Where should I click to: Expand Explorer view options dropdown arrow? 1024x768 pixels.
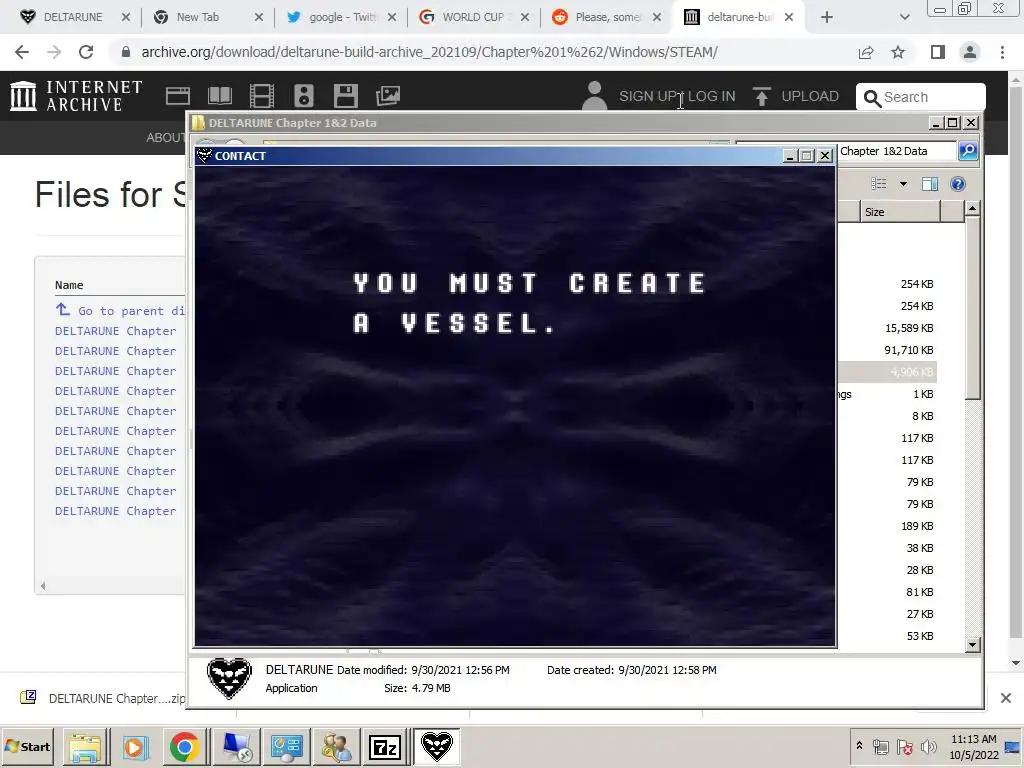click(904, 184)
